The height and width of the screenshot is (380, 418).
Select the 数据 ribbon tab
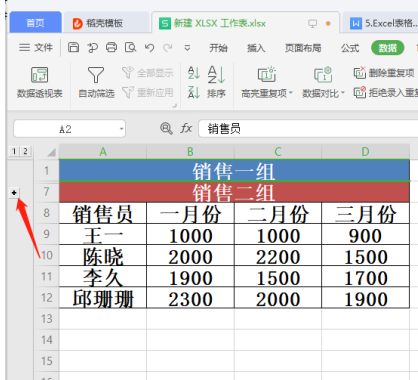point(388,48)
